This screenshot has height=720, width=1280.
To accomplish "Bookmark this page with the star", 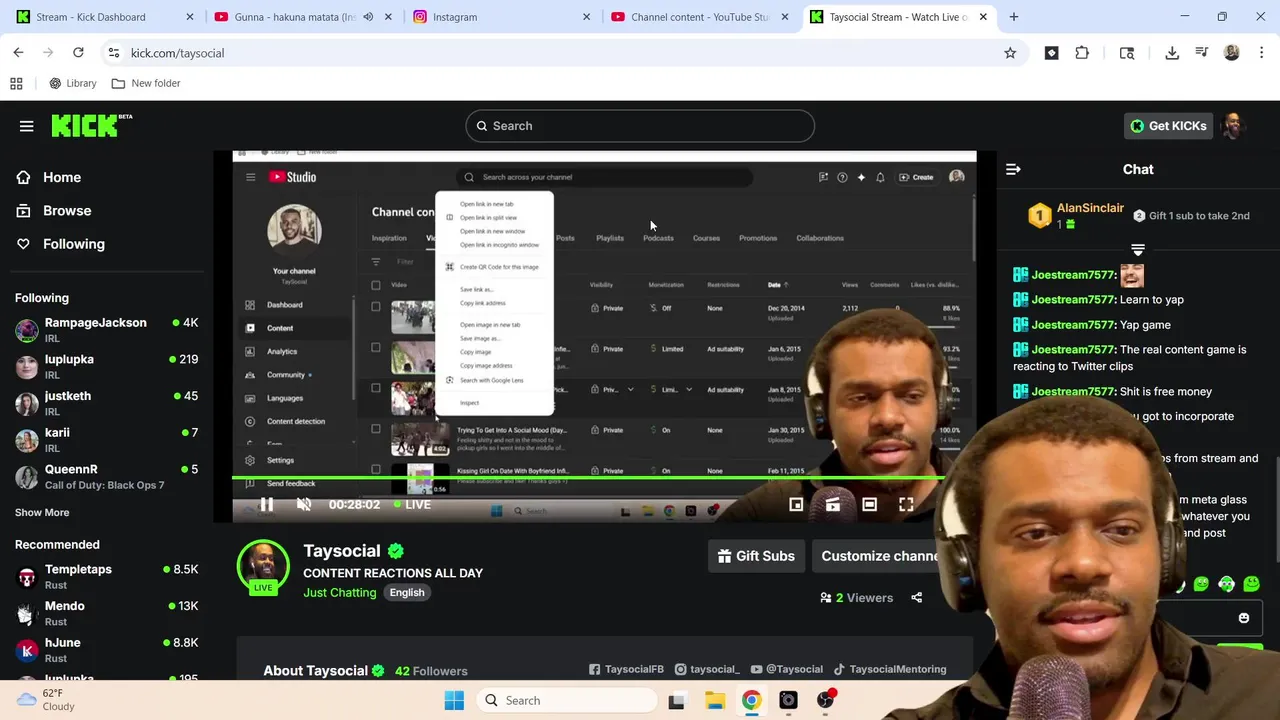I will coord(1010,53).
